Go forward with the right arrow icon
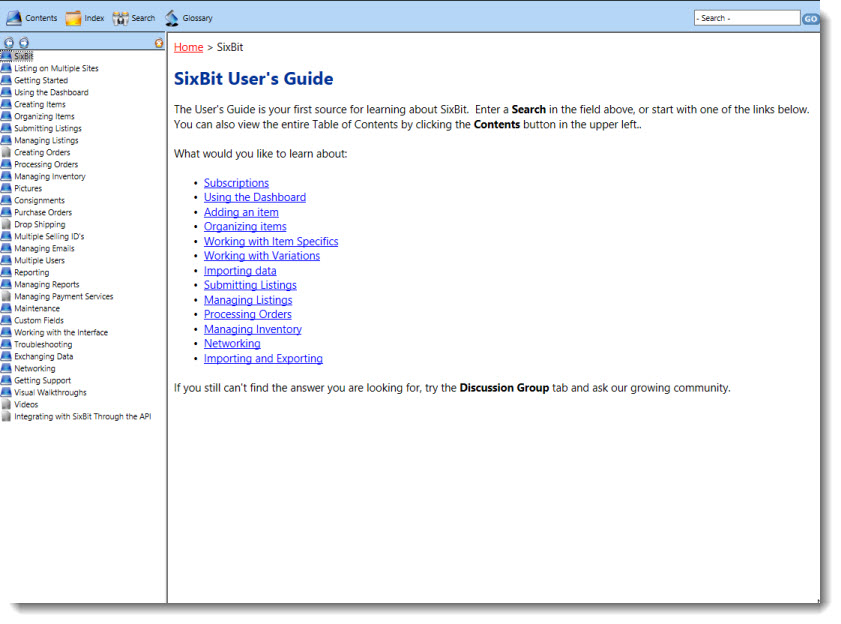Screen dimensions: 841x624 coord(24,42)
